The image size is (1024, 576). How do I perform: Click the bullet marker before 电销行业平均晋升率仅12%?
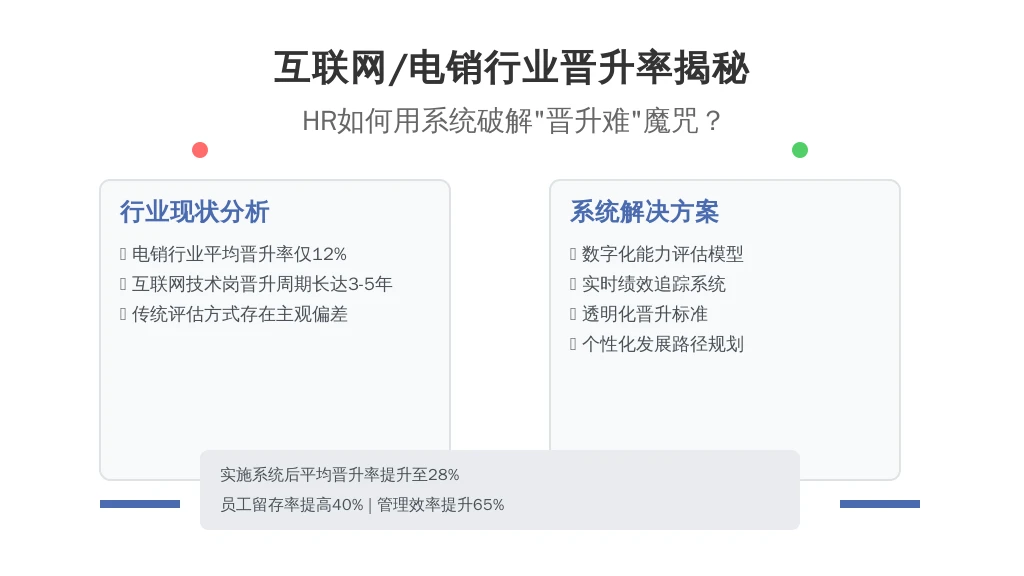pos(123,254)
